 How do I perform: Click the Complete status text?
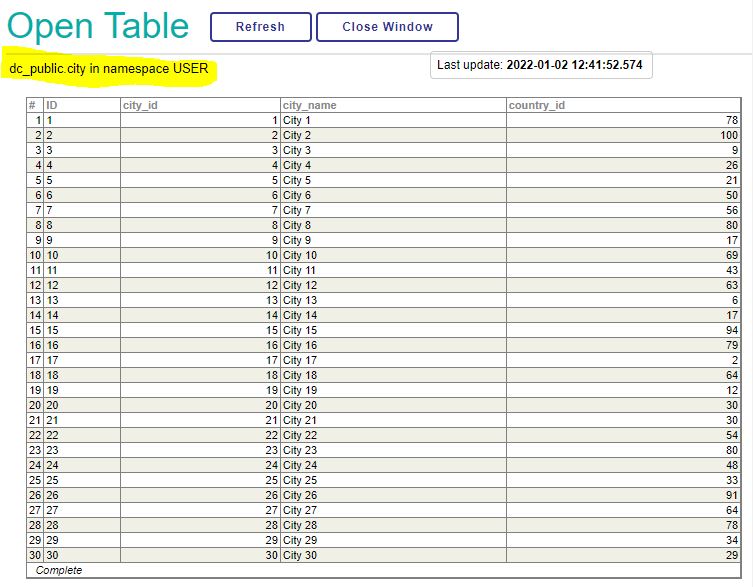click(x=59, y=570)
